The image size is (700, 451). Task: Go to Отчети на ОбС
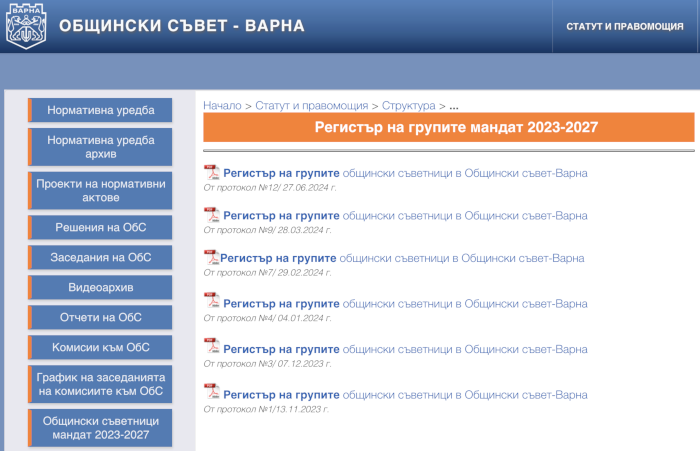(100, 317)
